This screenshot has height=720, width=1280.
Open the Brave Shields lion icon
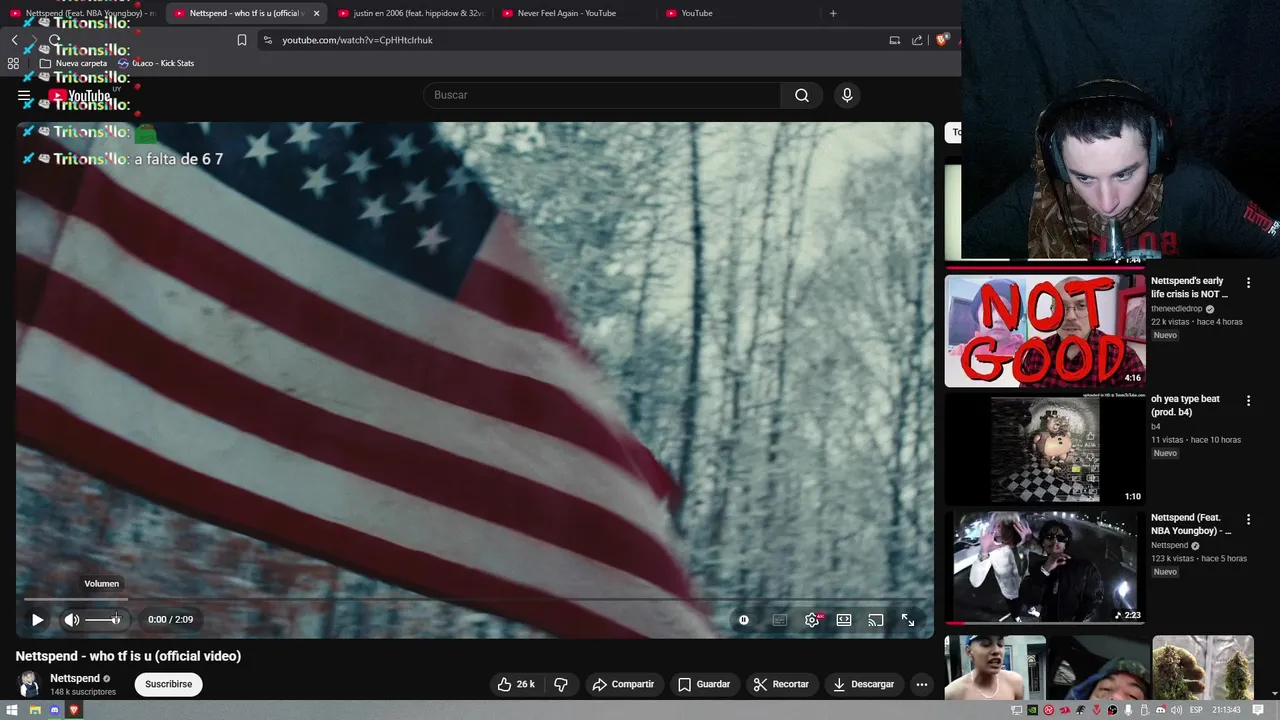click(942, 40)
